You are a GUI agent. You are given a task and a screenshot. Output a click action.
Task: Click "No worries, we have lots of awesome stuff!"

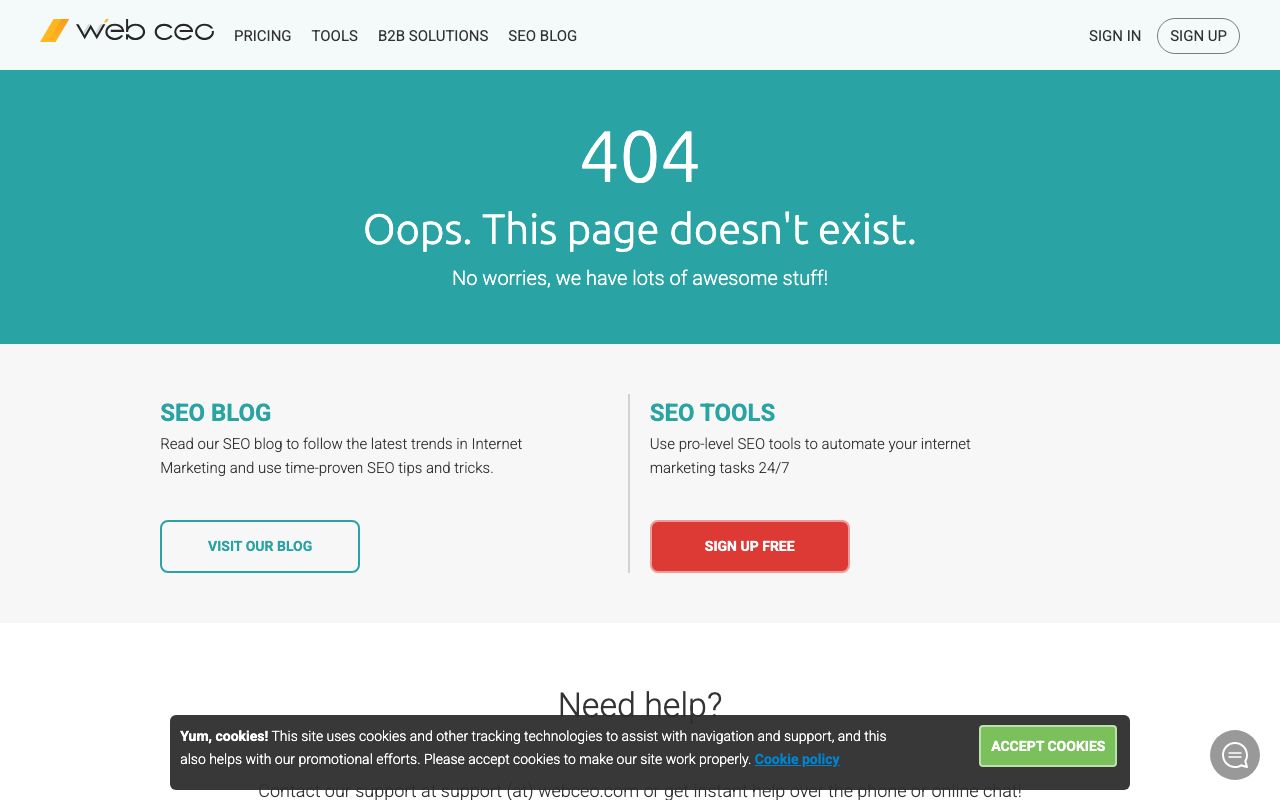click(640, 278)
